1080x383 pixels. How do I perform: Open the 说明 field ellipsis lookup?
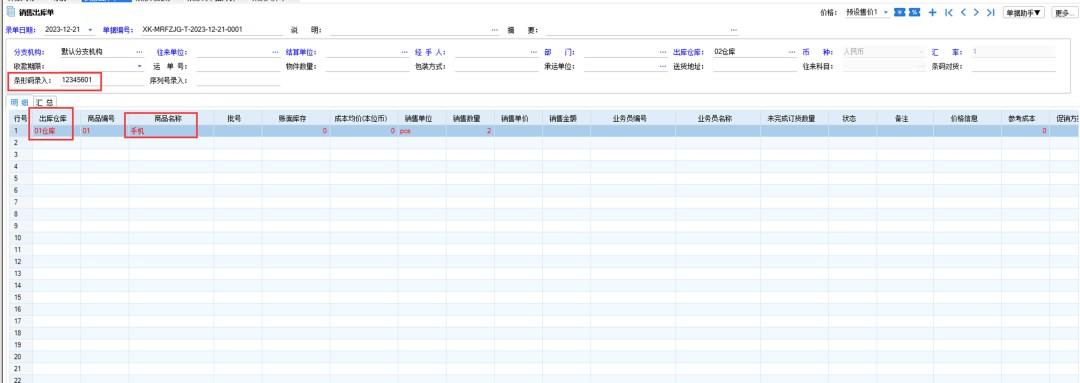tap(495, 30)
